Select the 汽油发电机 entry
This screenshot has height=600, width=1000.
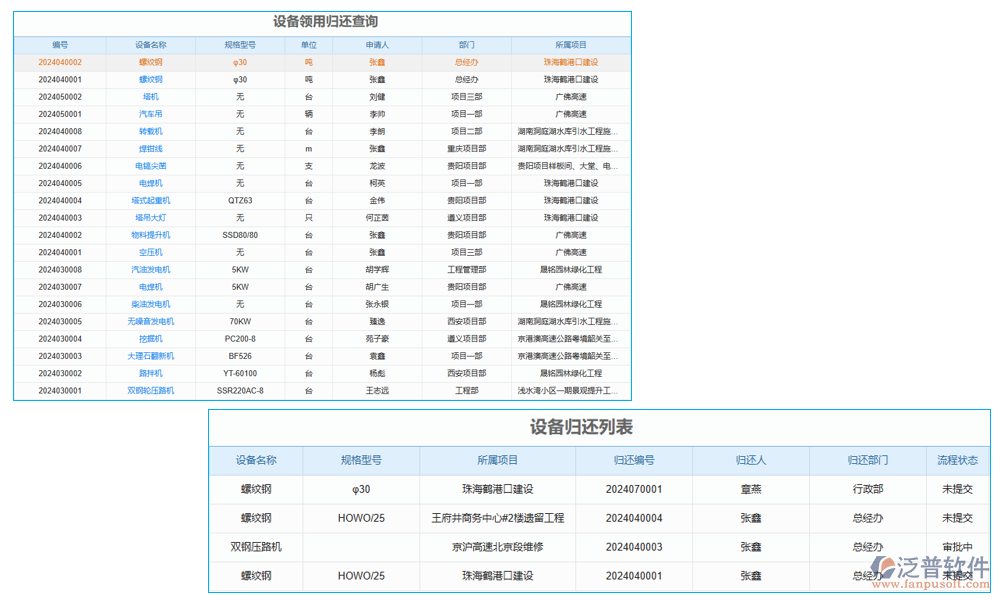pyautogui.click(x=153, y=269)
